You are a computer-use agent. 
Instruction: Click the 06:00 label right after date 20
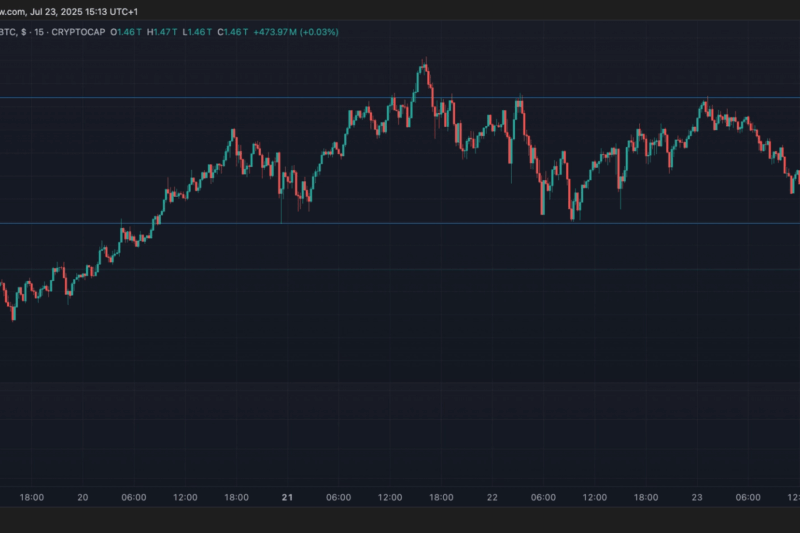134,497
